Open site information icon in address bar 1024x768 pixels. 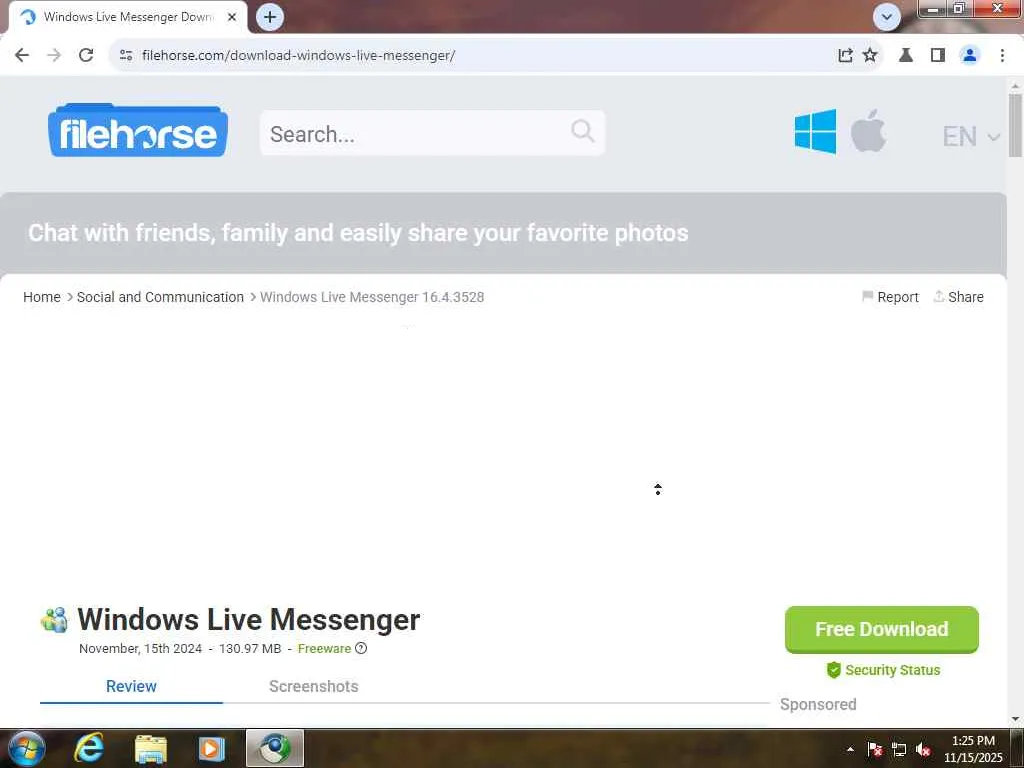126,56
